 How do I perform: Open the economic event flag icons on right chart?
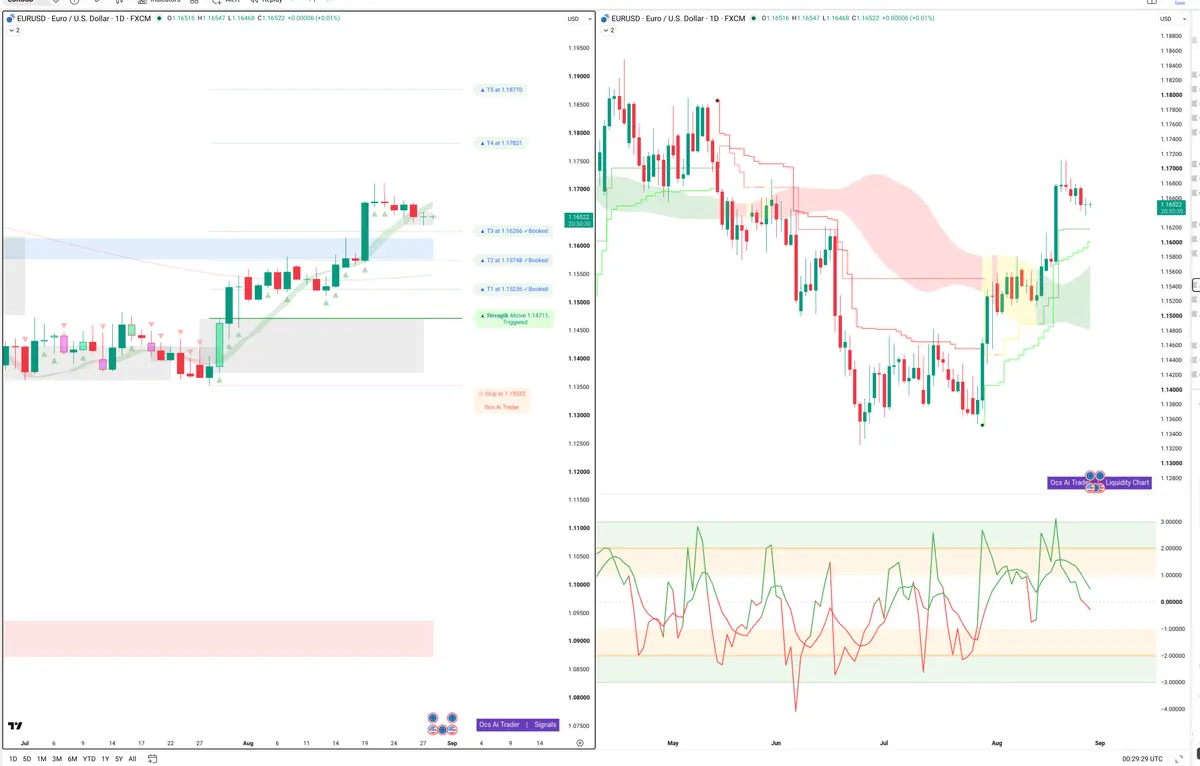click(1095, 481)
